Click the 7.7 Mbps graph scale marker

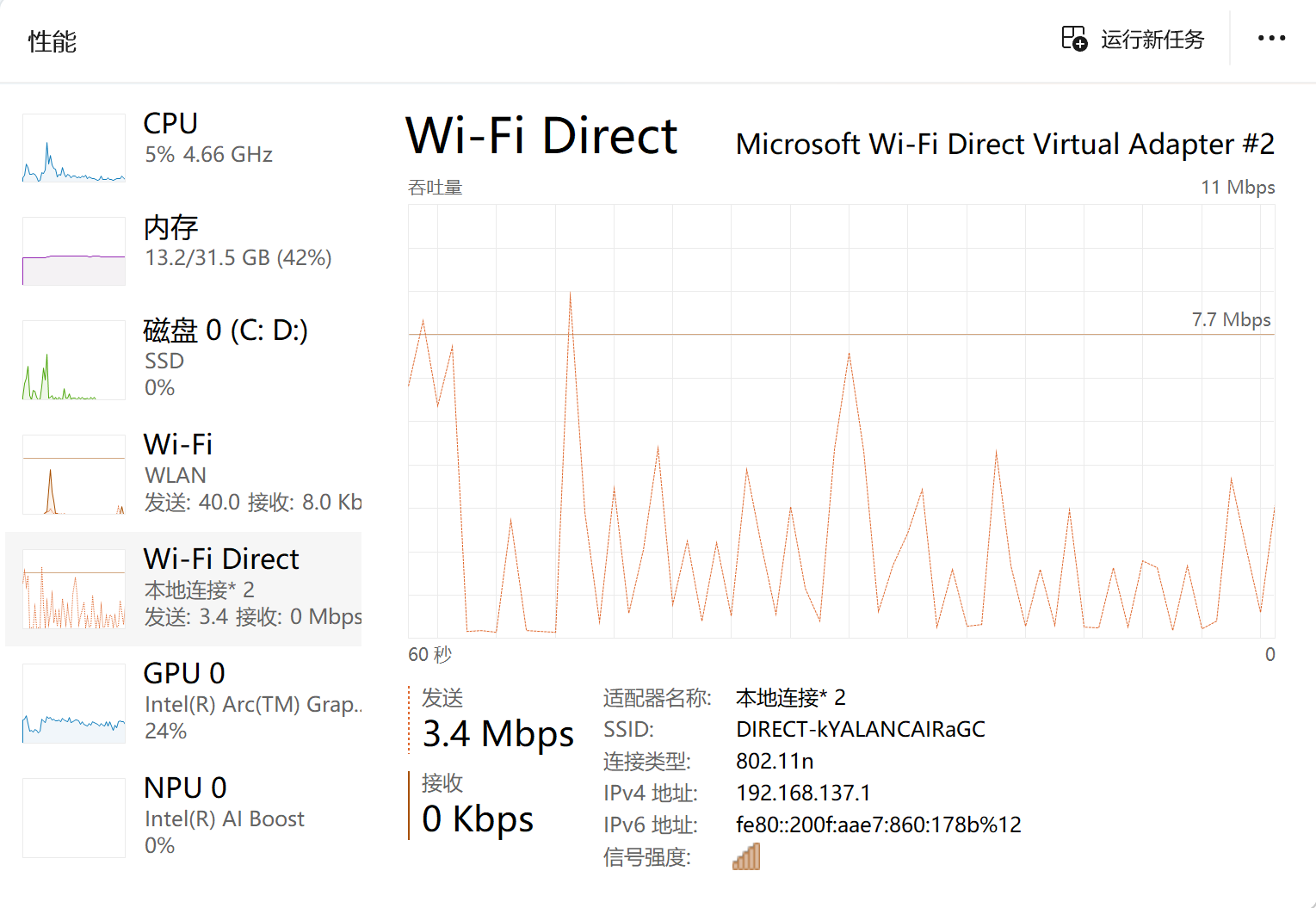tap(1231, 319)
